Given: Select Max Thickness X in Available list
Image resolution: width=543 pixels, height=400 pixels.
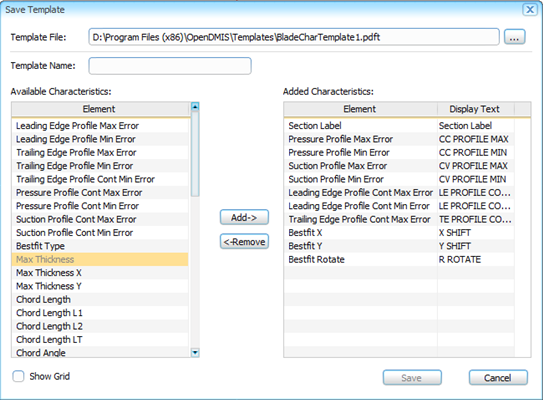Looking at the screenshot, I should coord(100,273).
